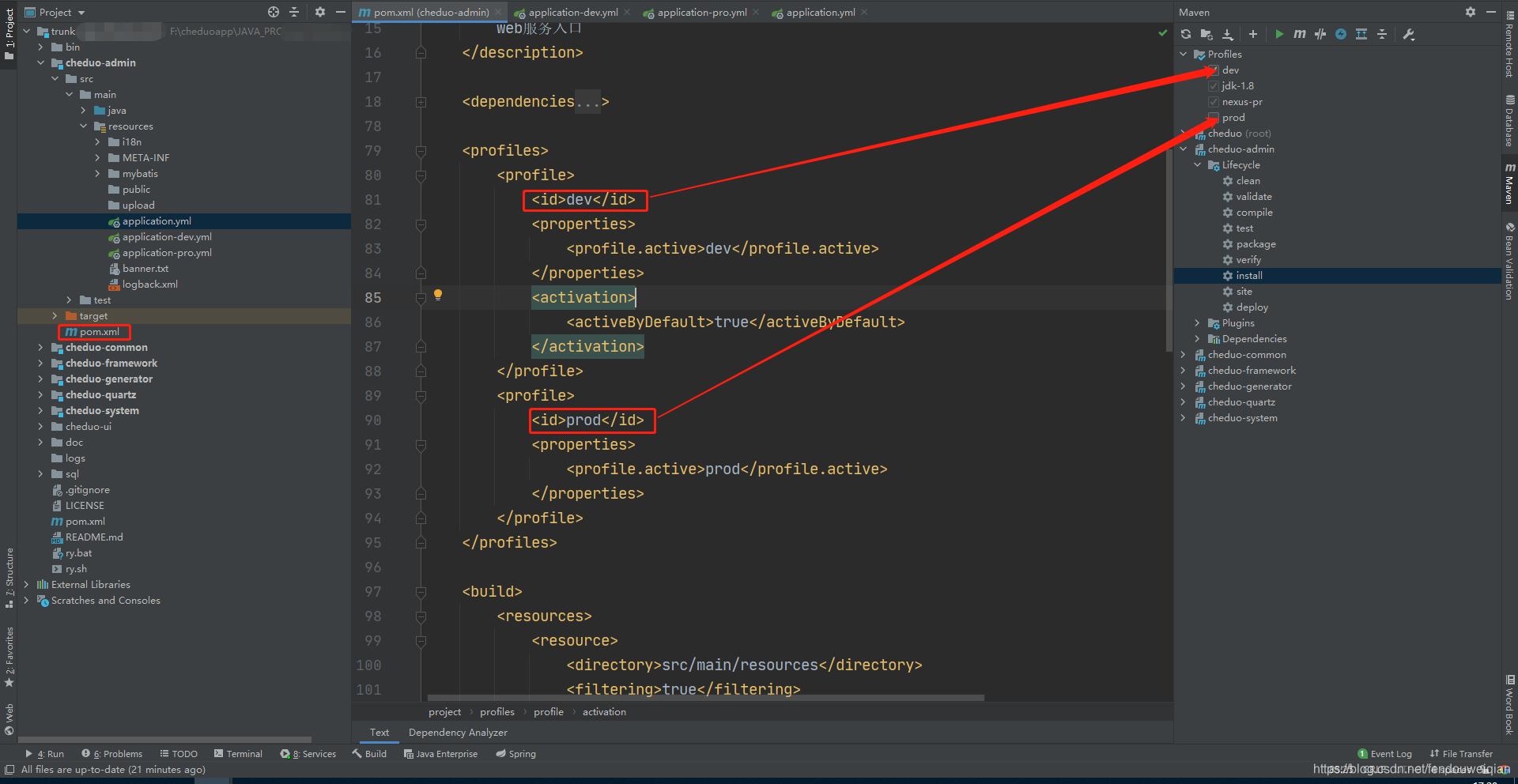Expand cheduo-common in Project tree
1518x784 pixels.
click(x=40, y=348)
